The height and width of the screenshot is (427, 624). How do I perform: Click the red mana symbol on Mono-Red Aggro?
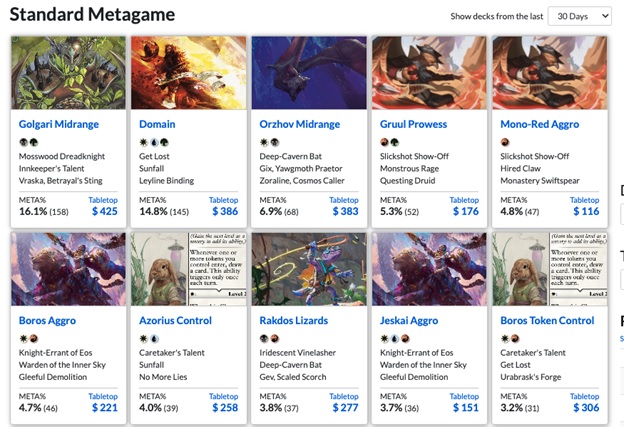click(504, 142)
